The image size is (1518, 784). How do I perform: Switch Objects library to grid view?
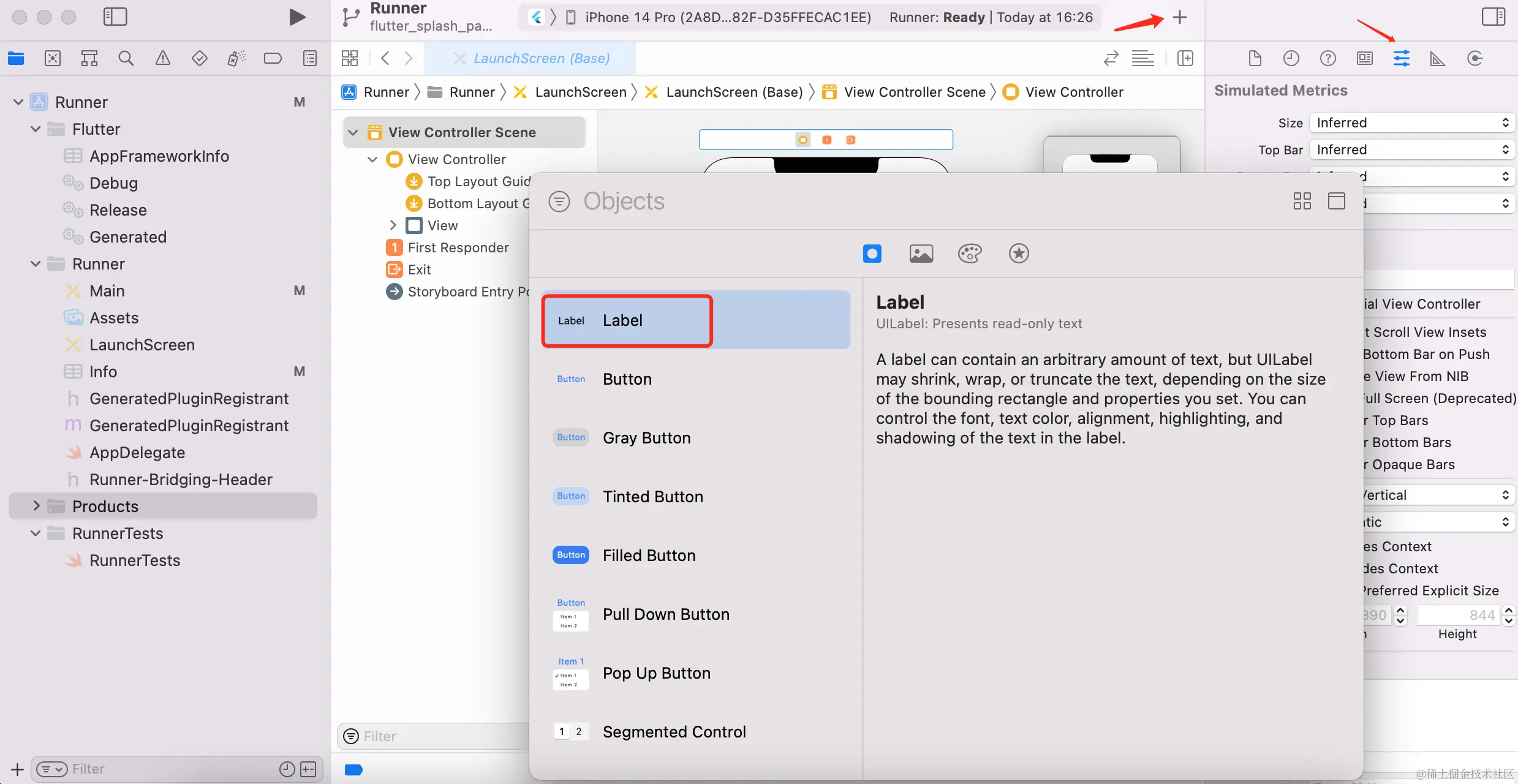[1302, 201]
